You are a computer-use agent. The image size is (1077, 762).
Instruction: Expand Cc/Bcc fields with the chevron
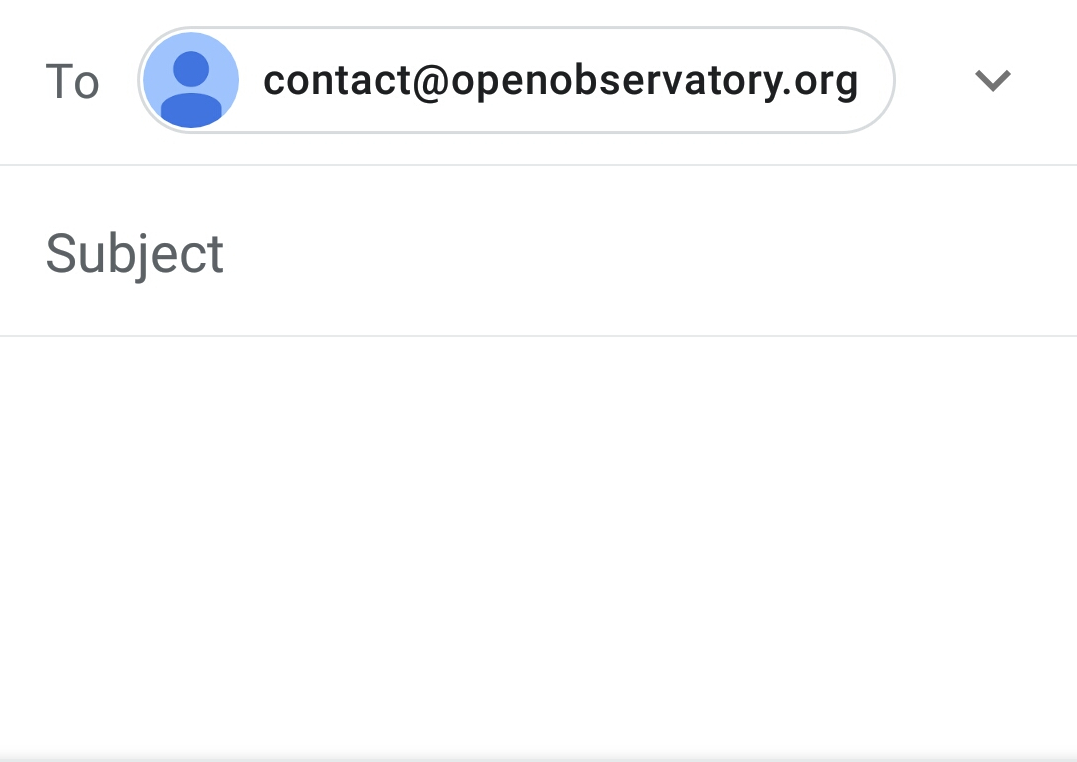tap(993, 81)
